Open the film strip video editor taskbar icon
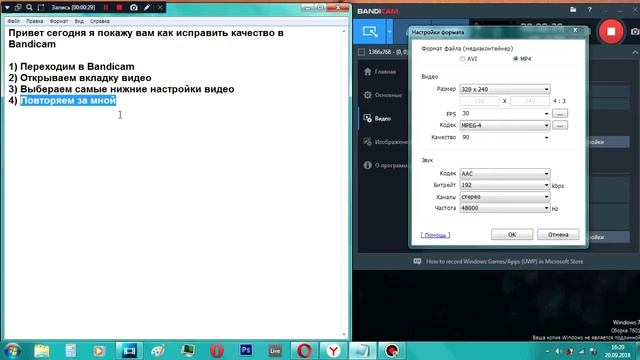The height and width of the screenshot is (360, 640). [x=129, y=351]
